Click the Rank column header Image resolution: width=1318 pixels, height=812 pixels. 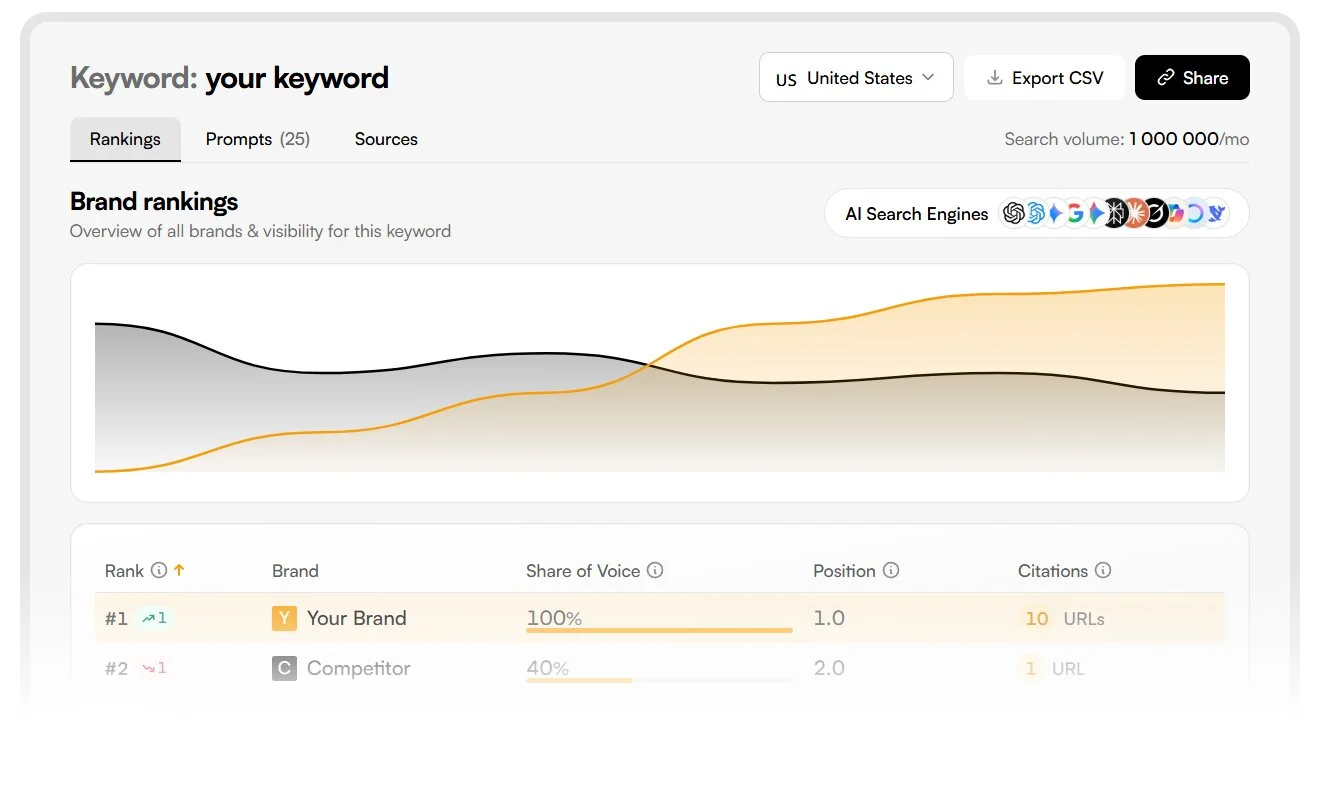click(x=124, y=570)
